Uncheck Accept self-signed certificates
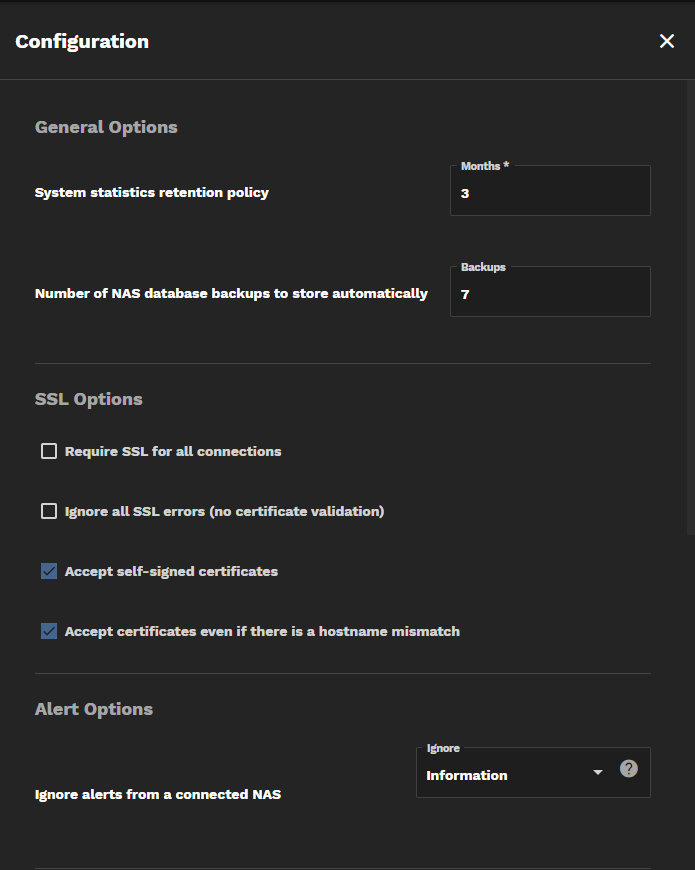This screenshot has height=870, width=695. tap(49, 571)
